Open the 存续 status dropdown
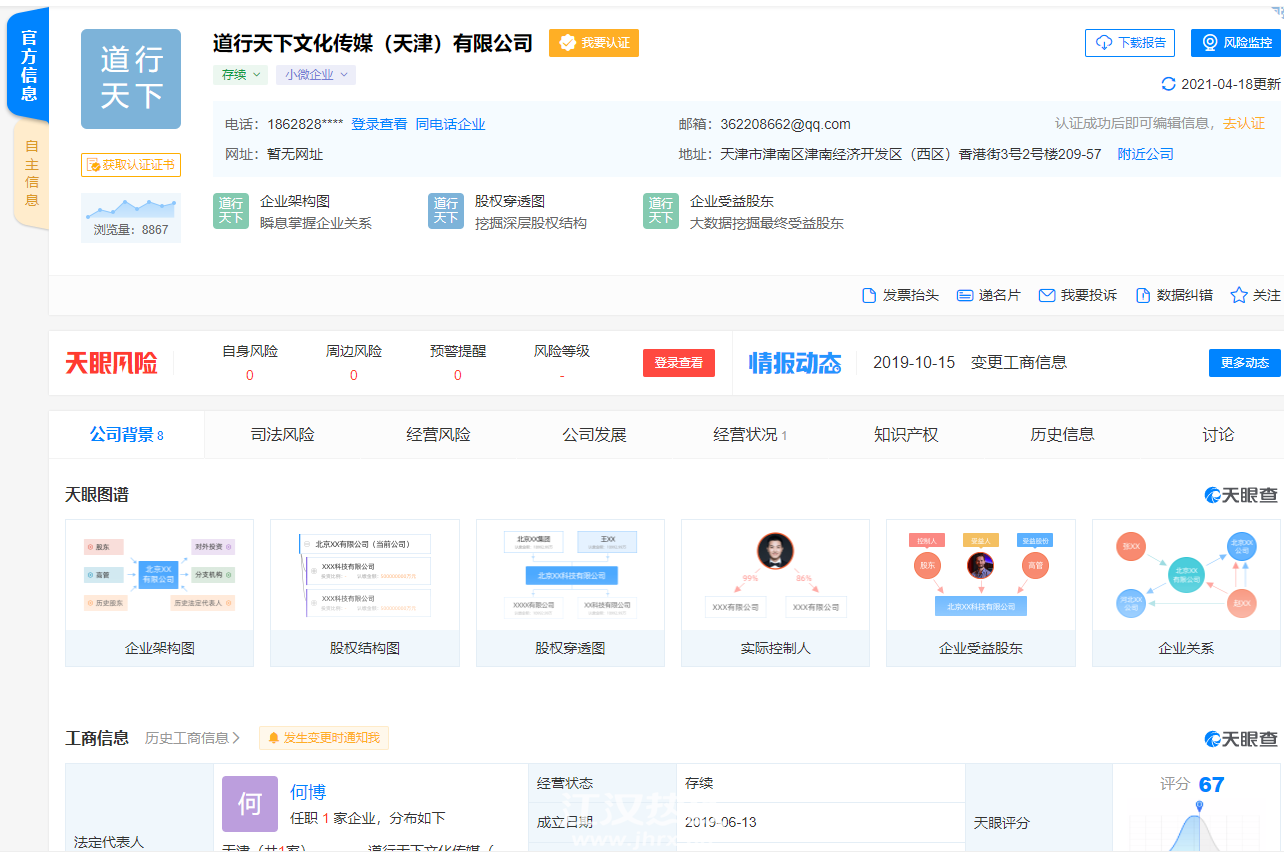This screenshot has height=855, width=1284. [x=240, y=74]
